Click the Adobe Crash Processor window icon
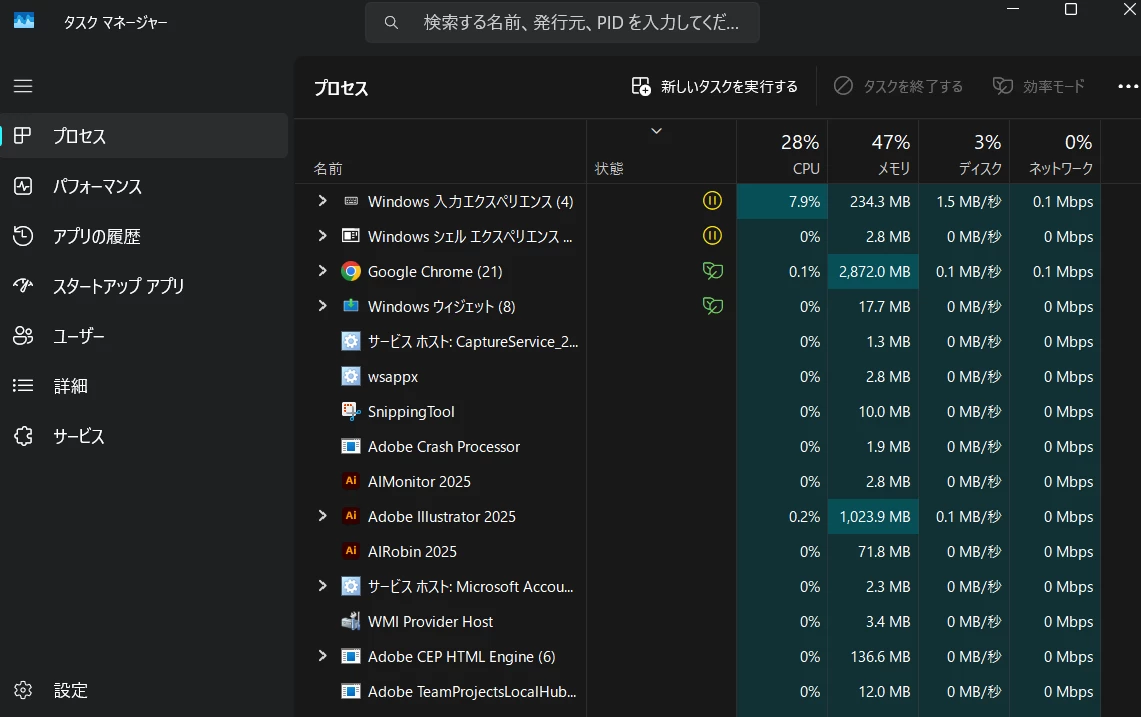This screenshot has height=717, width=1141. (351, 446)
